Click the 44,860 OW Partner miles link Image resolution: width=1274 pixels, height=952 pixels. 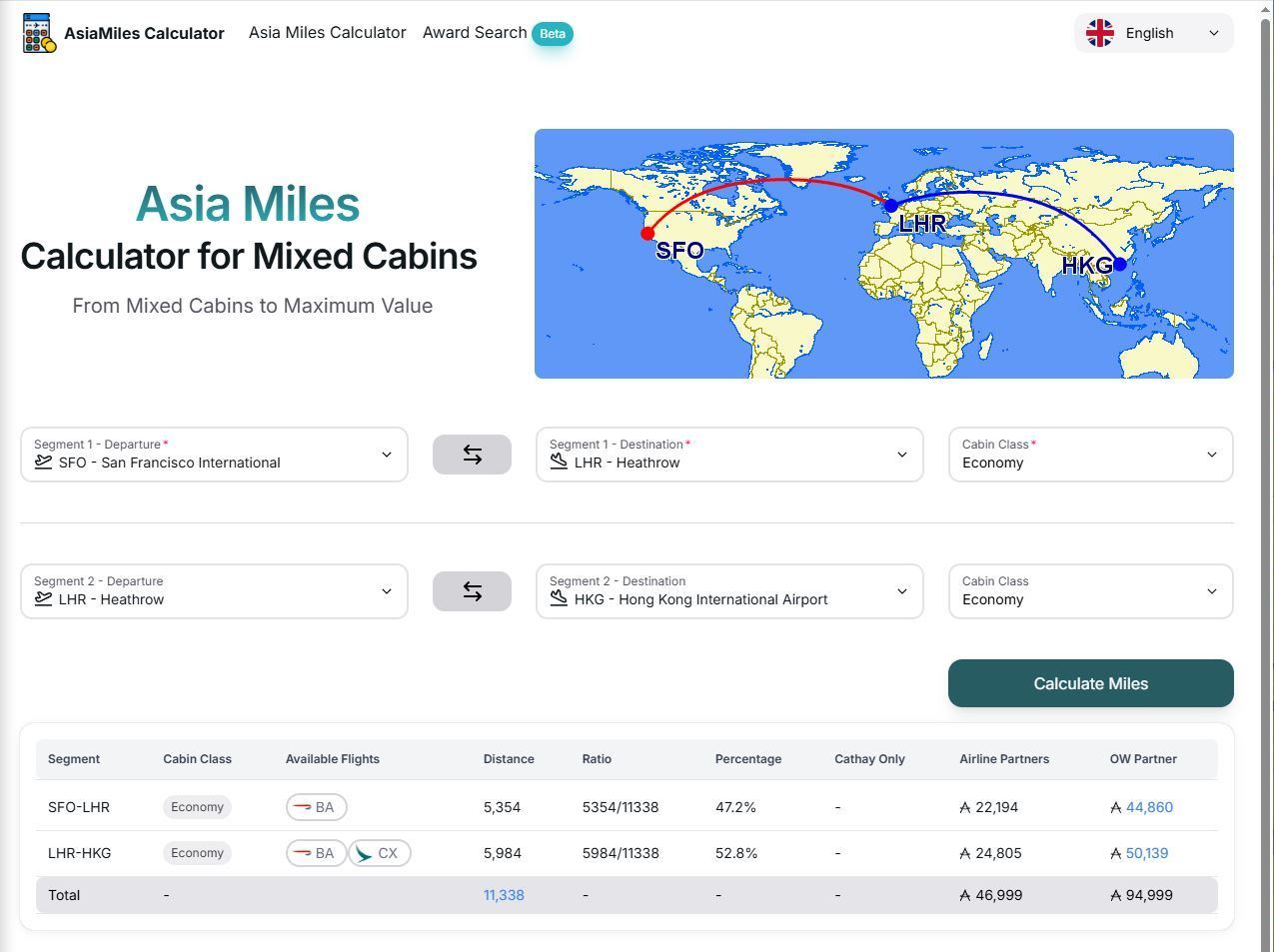[x=1149, y=807]
